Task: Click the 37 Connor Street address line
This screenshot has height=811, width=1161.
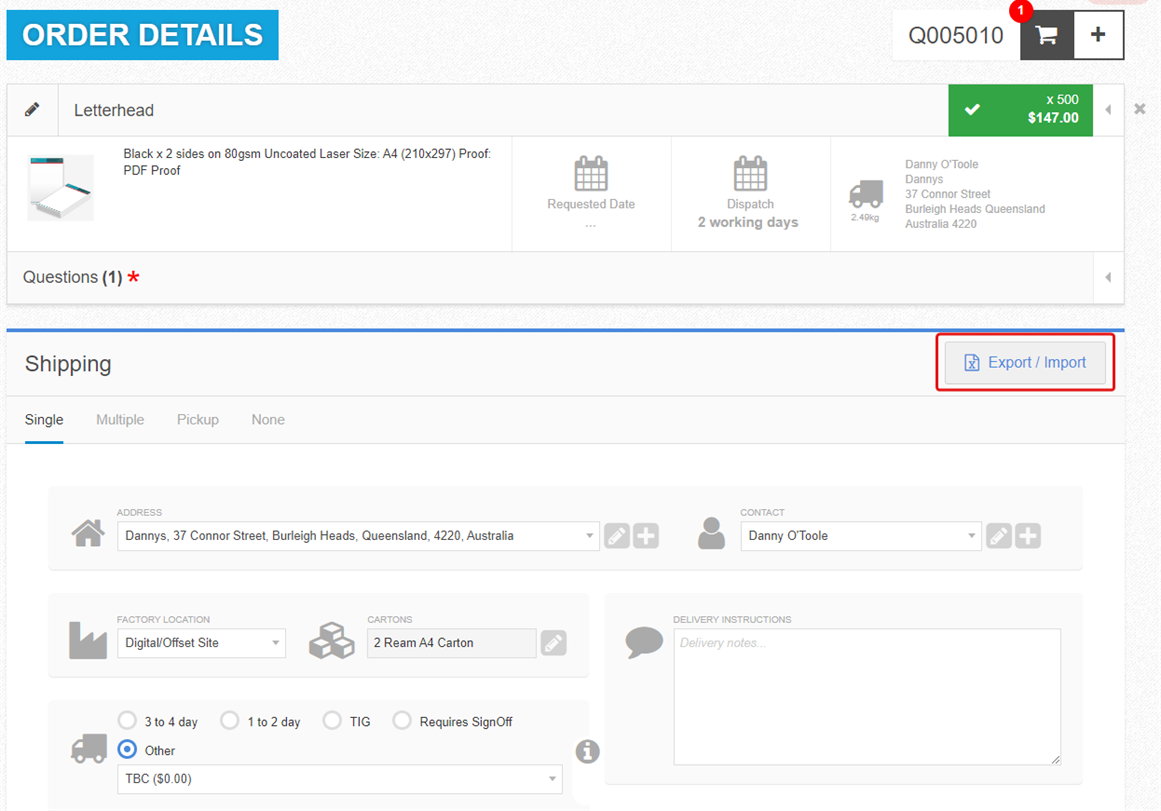Action: point(948,194)
